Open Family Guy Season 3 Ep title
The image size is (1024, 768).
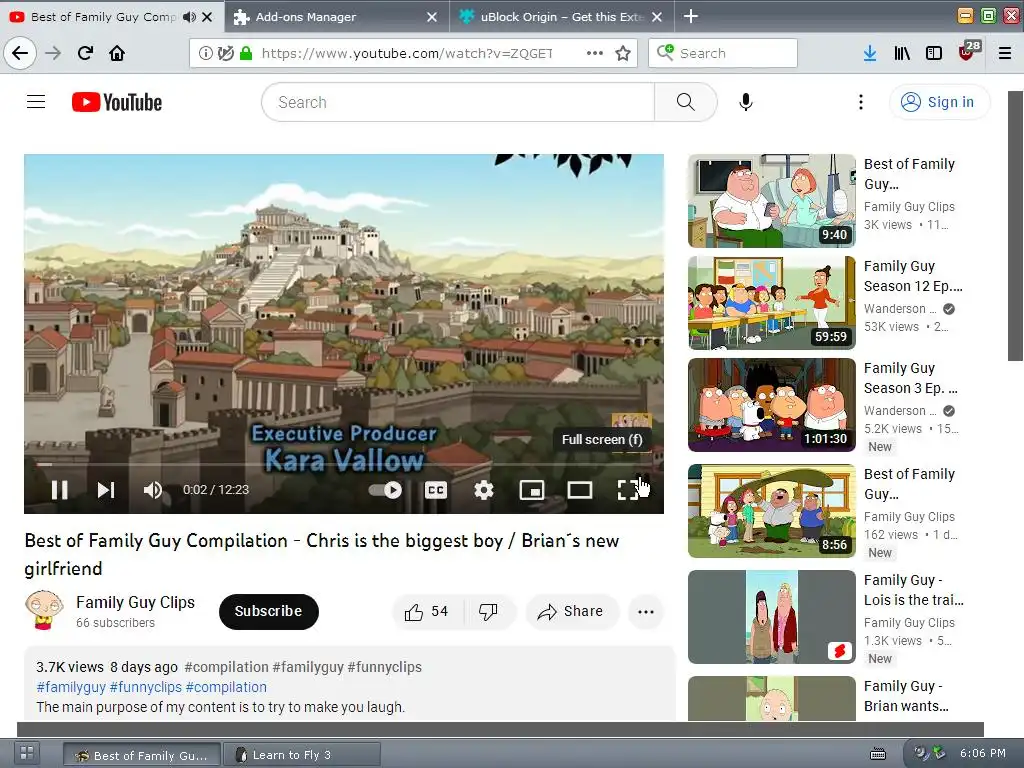pyautogui.click(x=910, y=378)
